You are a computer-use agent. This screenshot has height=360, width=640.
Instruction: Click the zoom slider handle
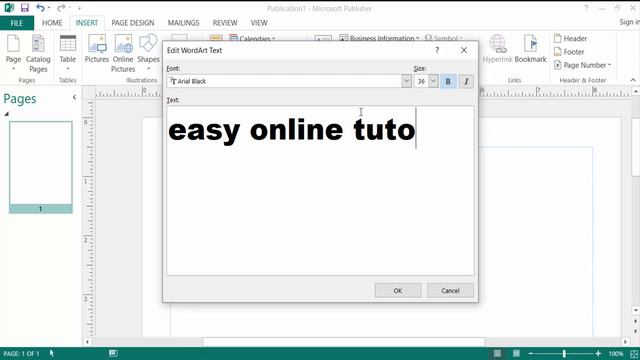(x=564, y=353)
